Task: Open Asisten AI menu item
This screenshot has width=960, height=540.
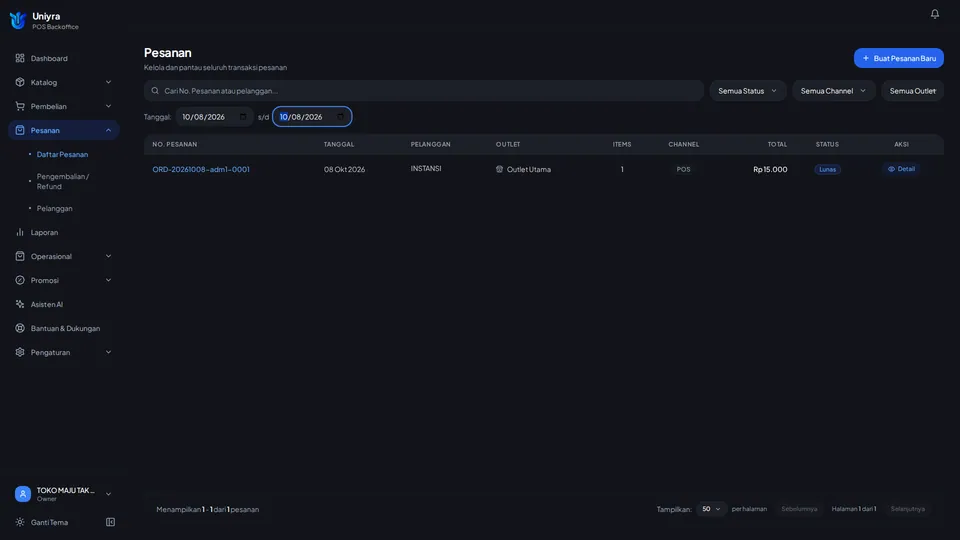Action: [64, 304]
